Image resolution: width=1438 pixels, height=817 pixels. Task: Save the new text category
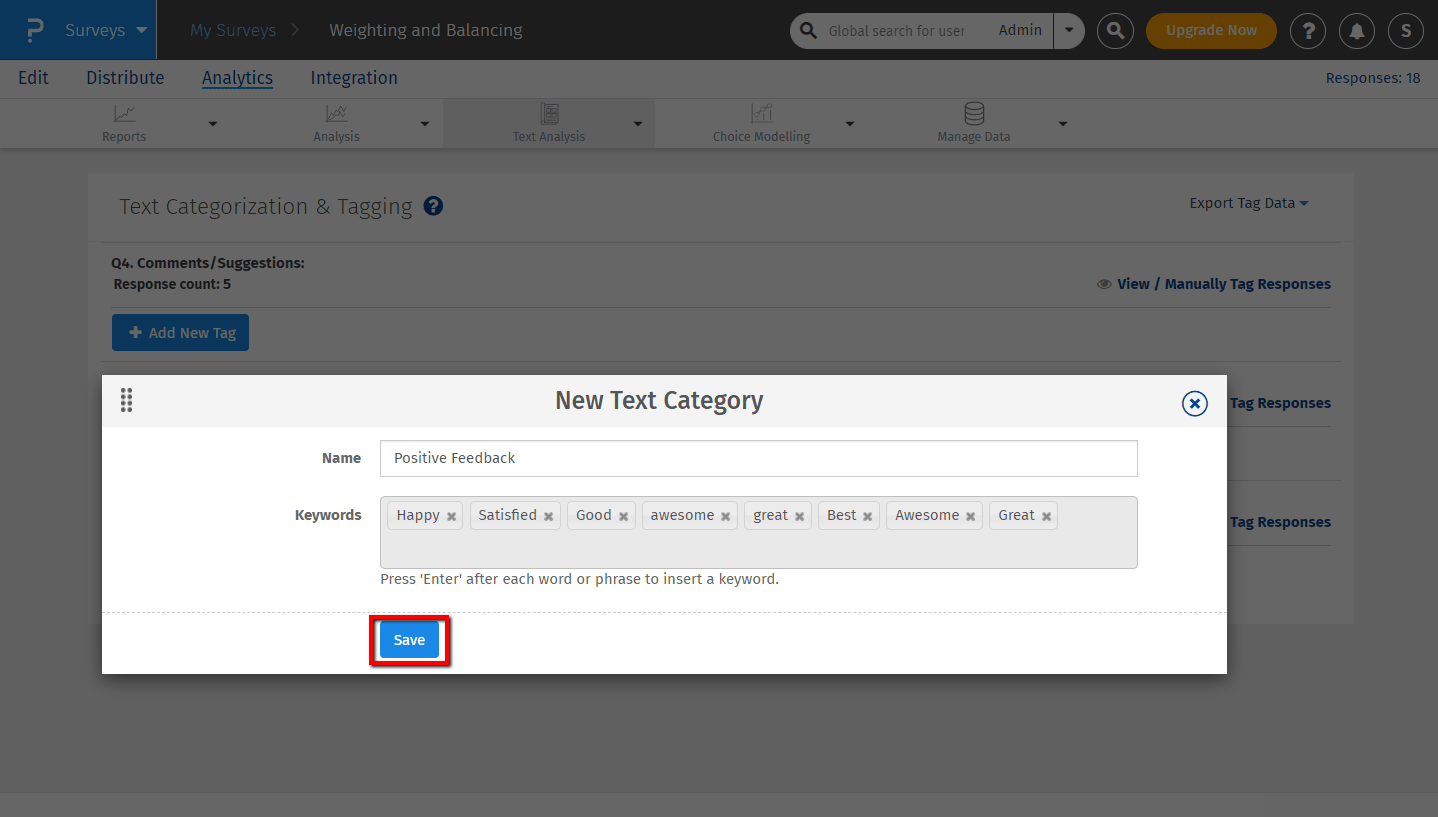409,640
